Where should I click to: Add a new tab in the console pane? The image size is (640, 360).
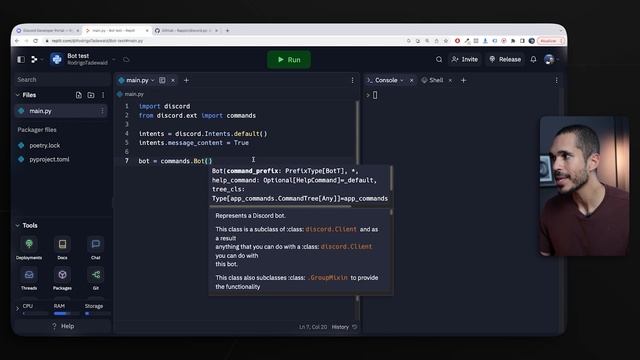pos(463,80)
